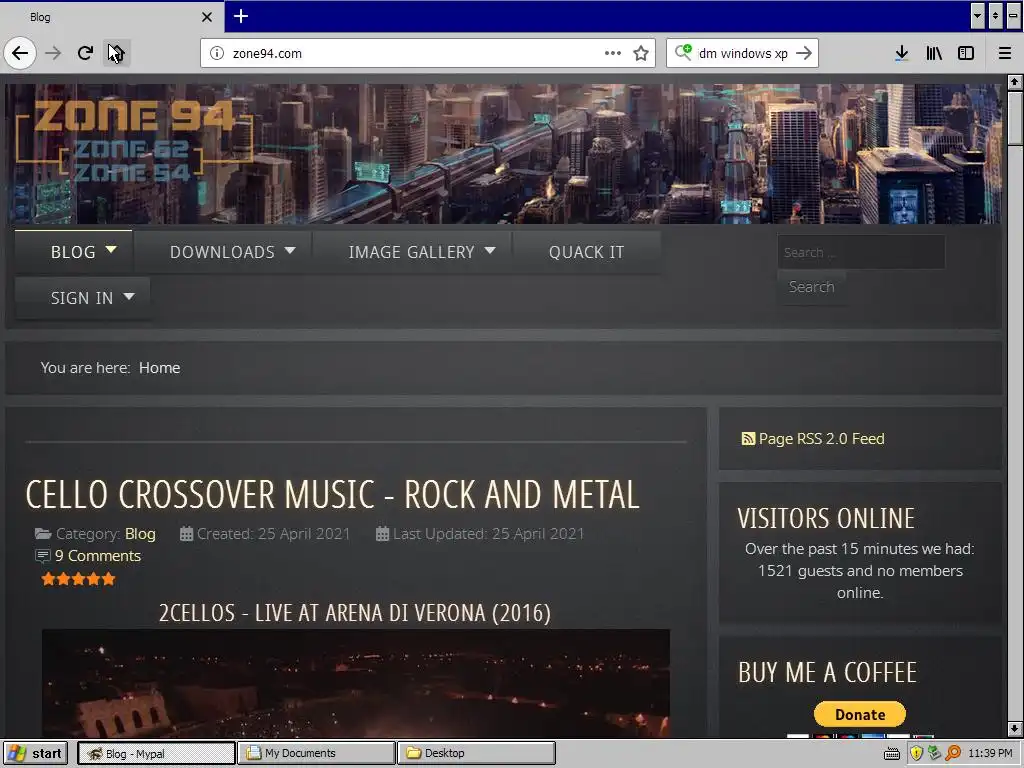The width and height of the screenshot is (1024, 768).
Task: Click the site Search text field
Action: coord(861,252)
